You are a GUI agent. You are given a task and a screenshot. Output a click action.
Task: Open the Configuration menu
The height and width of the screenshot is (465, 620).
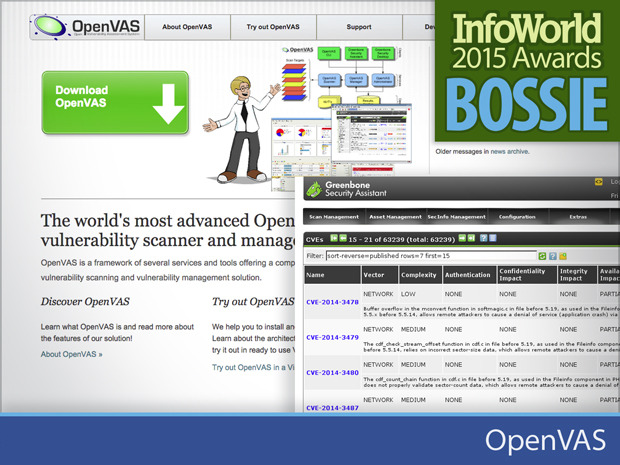[517, 216]
